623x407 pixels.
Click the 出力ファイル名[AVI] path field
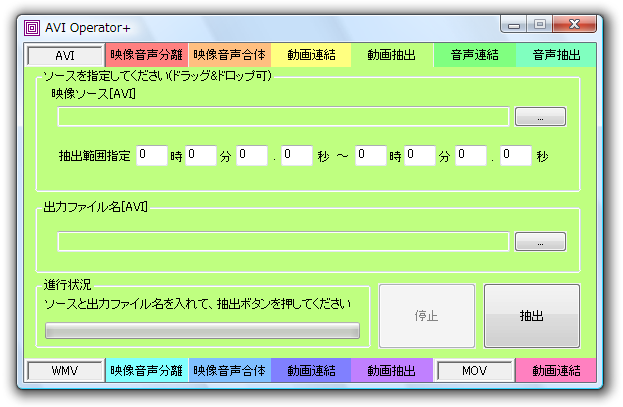point(283,242)
